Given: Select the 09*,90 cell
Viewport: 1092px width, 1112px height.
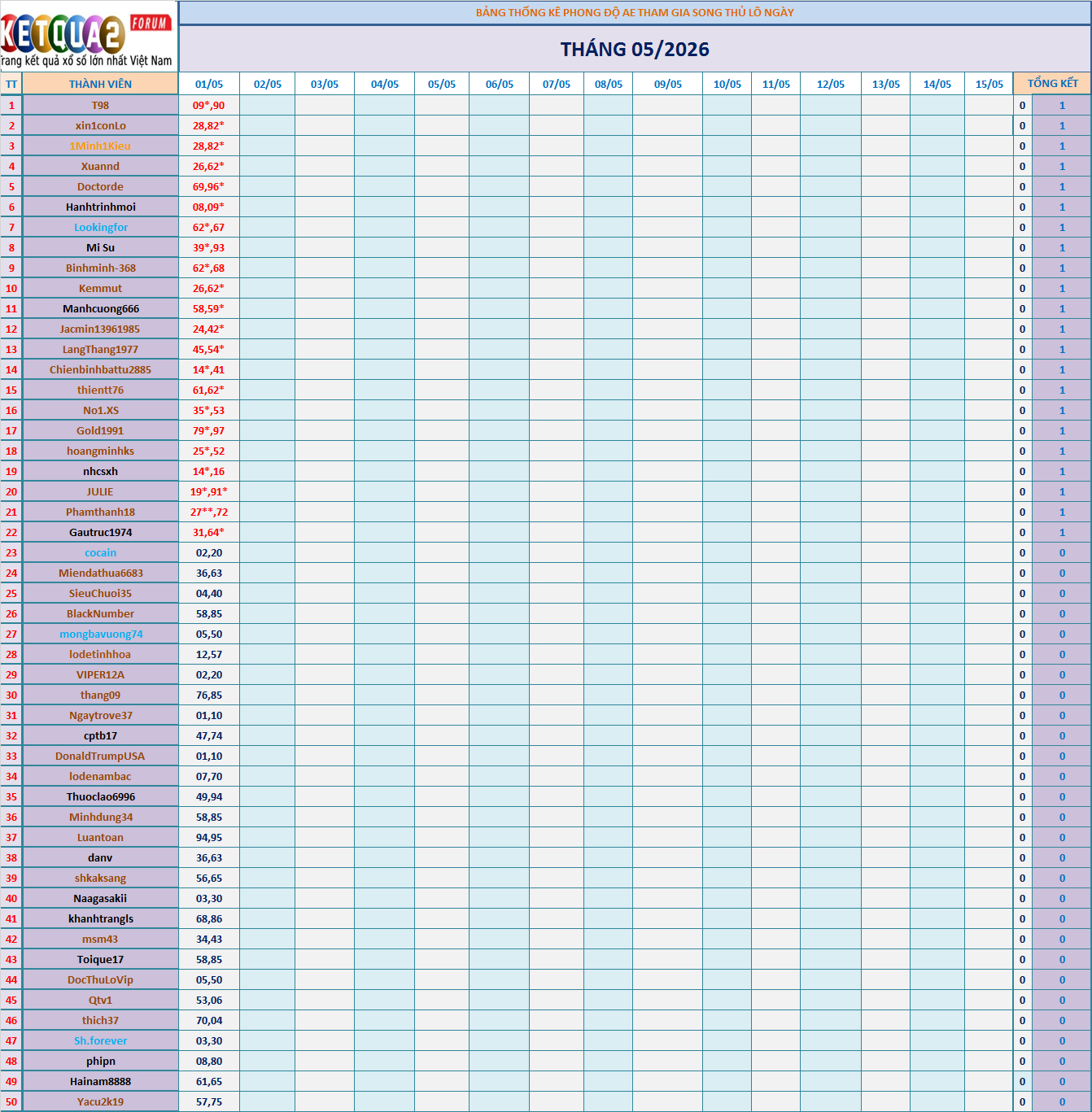Looking at the screenshot, I should pos(209,105).
